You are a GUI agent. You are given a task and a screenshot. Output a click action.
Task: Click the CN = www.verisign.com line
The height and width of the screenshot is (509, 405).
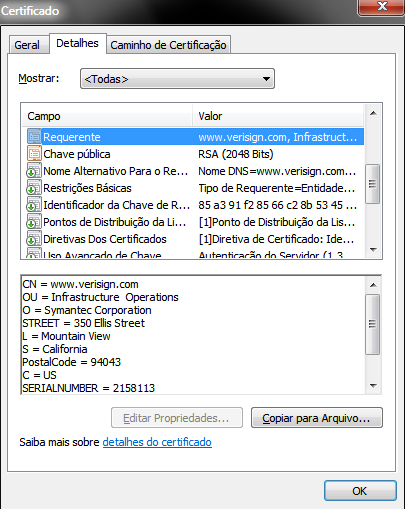pos(80,284)
